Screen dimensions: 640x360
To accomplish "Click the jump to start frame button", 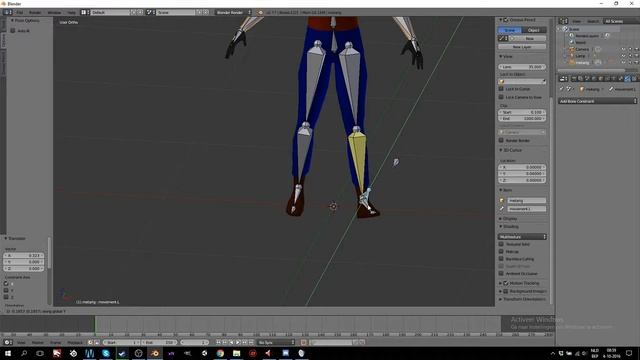I will coord(218,342).
